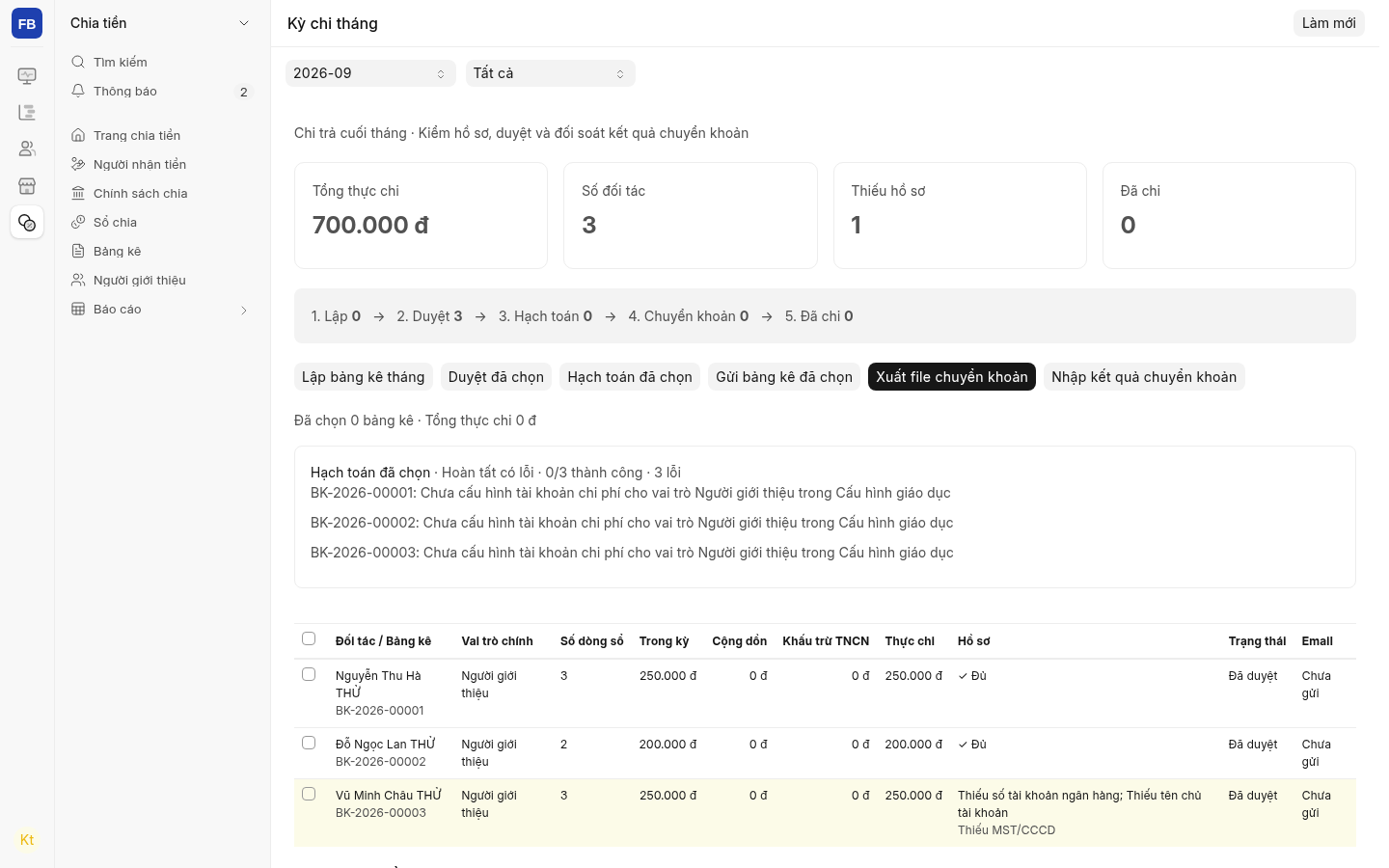
Task: Click the BK-2026-00003 error message line
Action: (632, 553)
